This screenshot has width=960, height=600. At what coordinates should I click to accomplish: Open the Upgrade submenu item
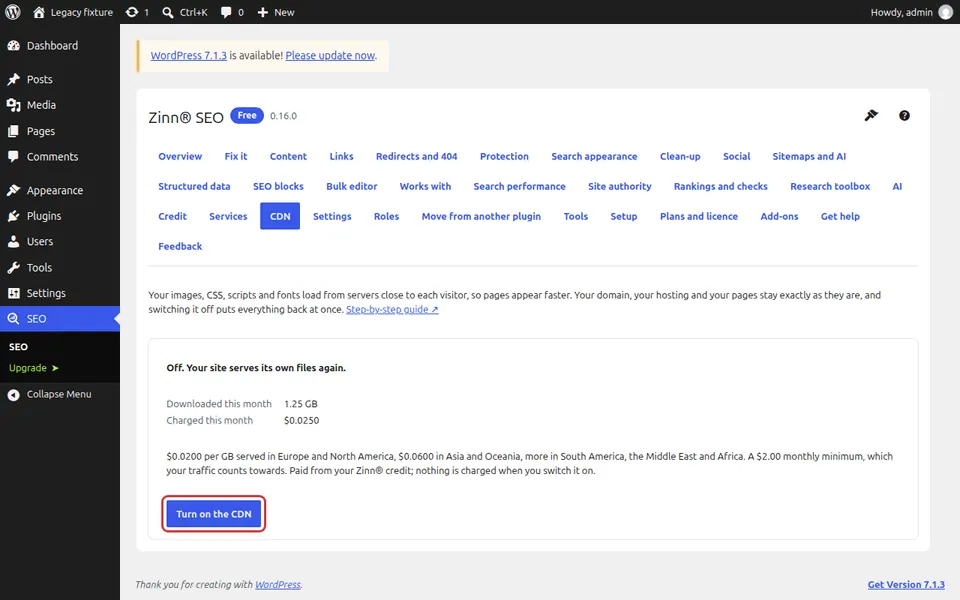(34, 368)
